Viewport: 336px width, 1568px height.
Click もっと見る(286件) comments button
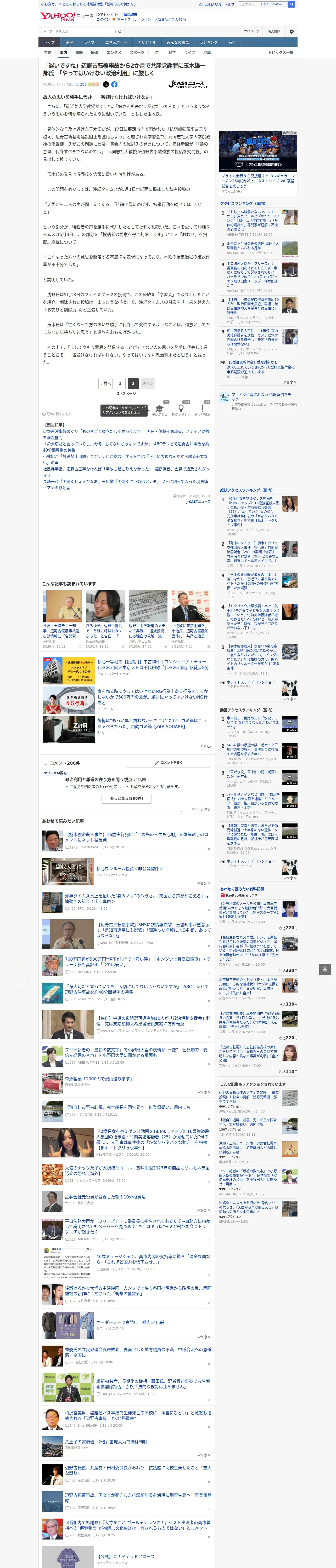(127, 798)
